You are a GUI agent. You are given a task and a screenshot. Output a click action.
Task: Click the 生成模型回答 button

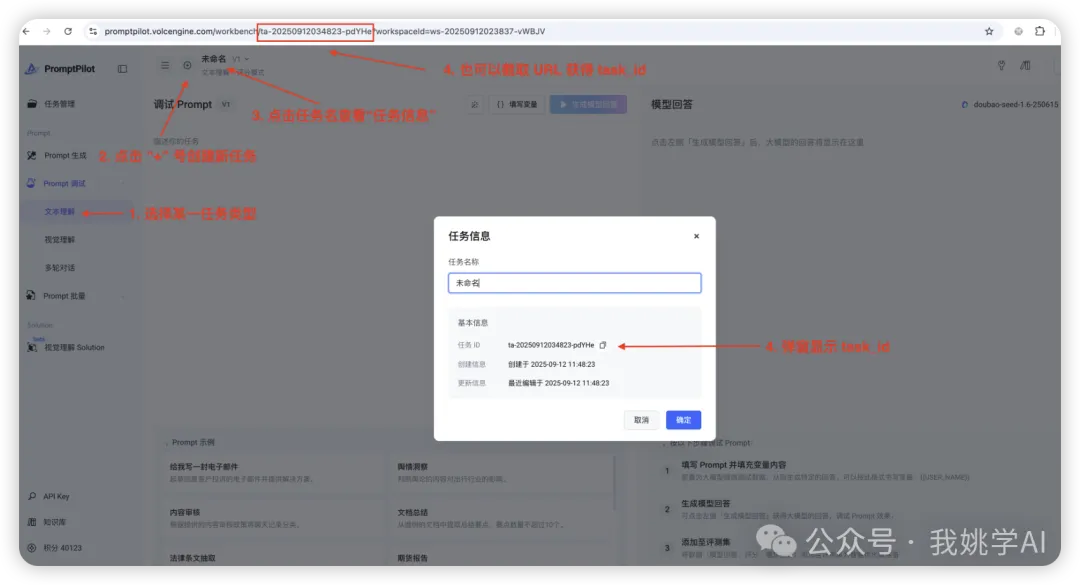(x=588, y=105)
